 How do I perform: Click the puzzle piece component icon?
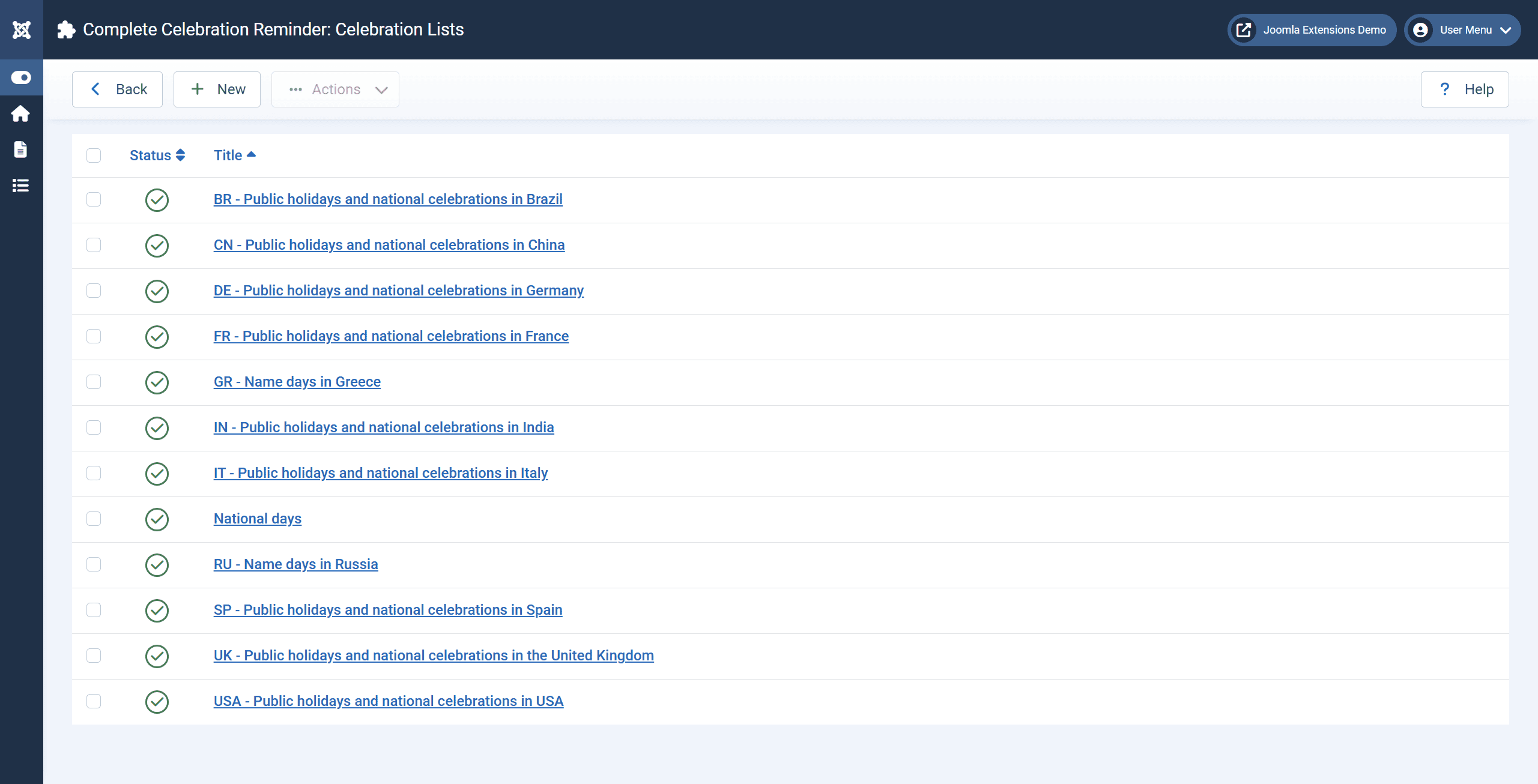coord(66,29)
